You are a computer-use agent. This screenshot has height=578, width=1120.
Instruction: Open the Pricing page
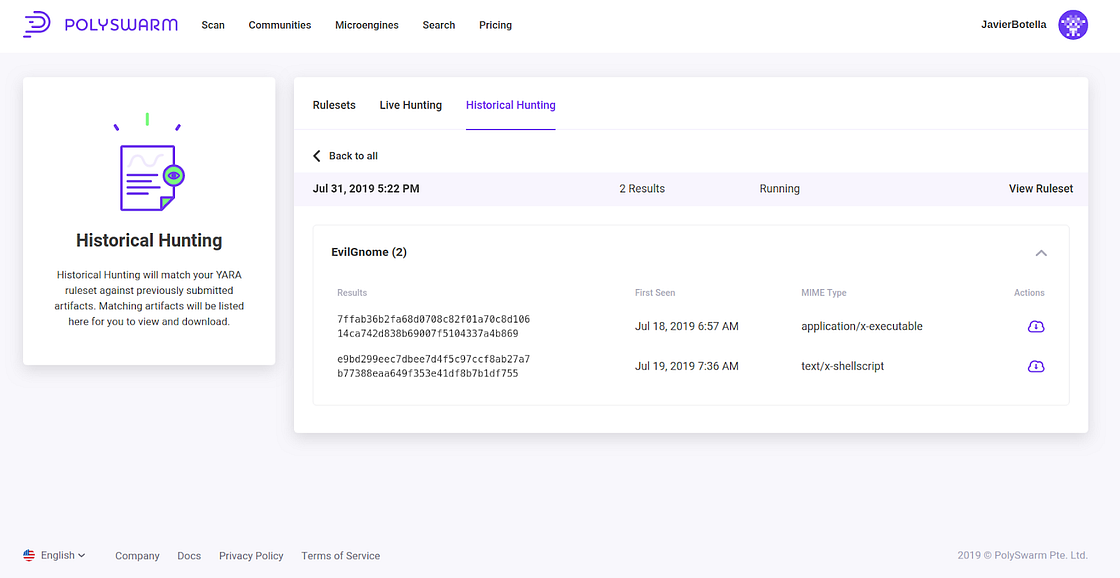coord(496,25)
